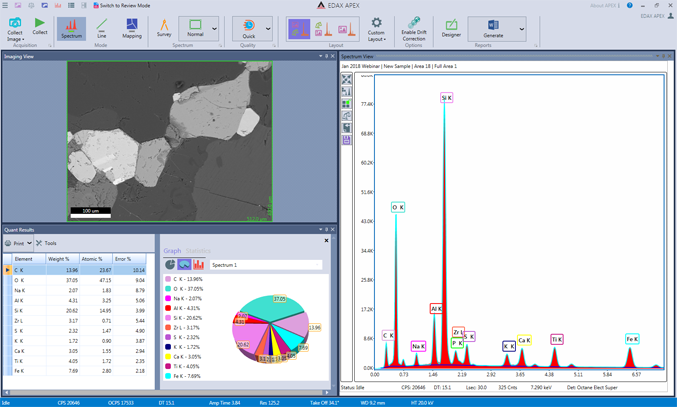Screen dimensions: 677x407
Task: Click Switch to Review Mode
Action: point(122,5)
